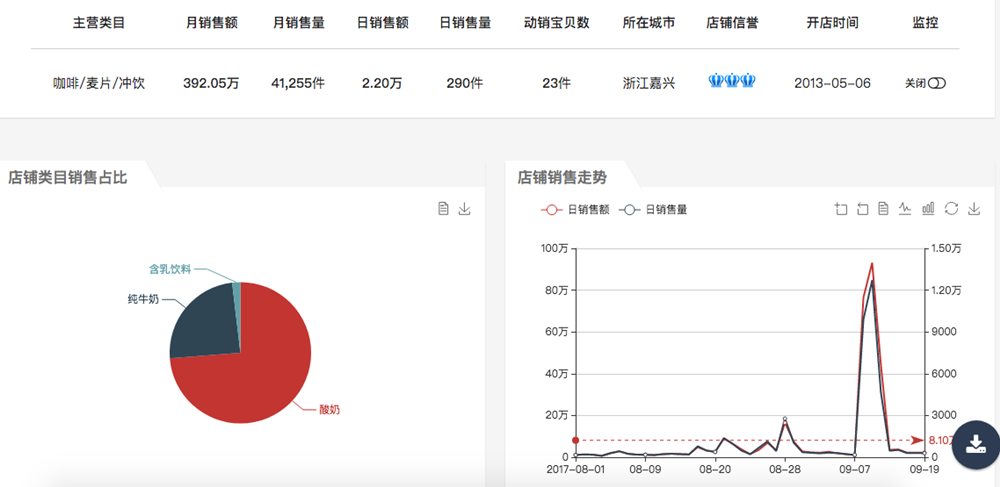Click the area zoom icon in trend chart

tap(841, 209)
